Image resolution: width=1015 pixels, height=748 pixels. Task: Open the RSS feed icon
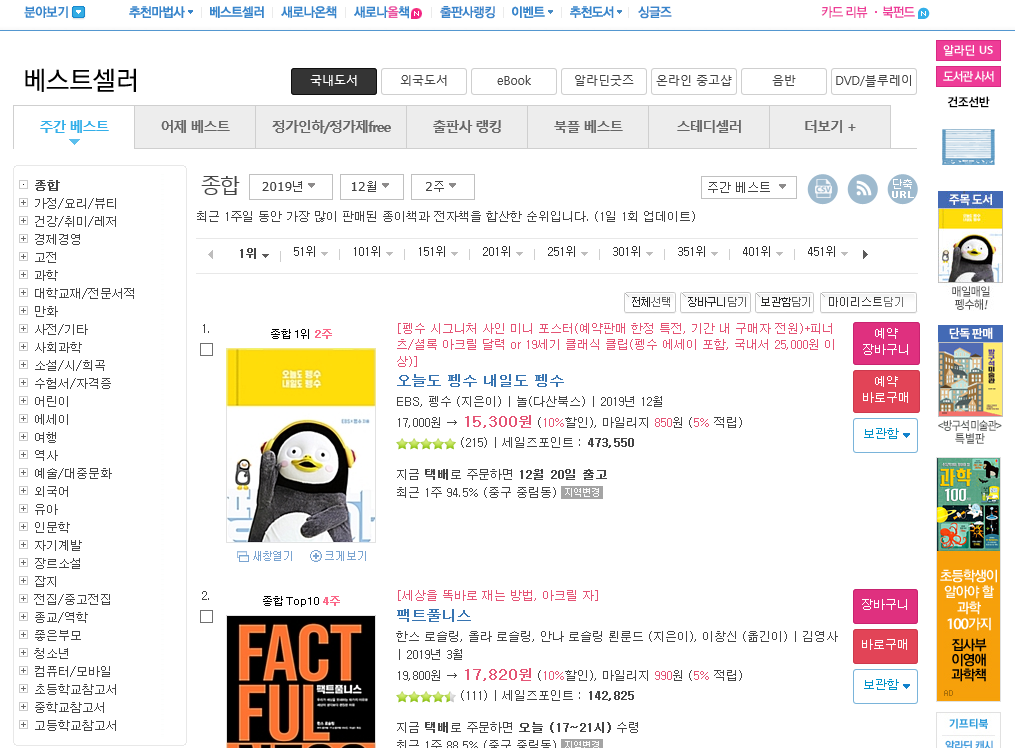[863, 189]
